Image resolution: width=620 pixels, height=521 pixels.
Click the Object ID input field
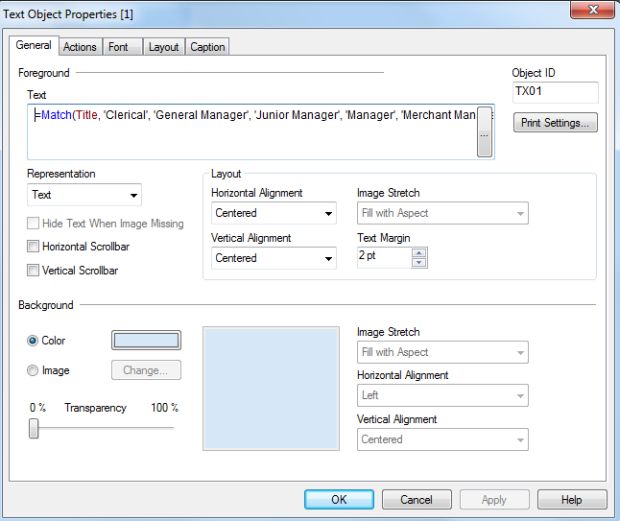555,92
